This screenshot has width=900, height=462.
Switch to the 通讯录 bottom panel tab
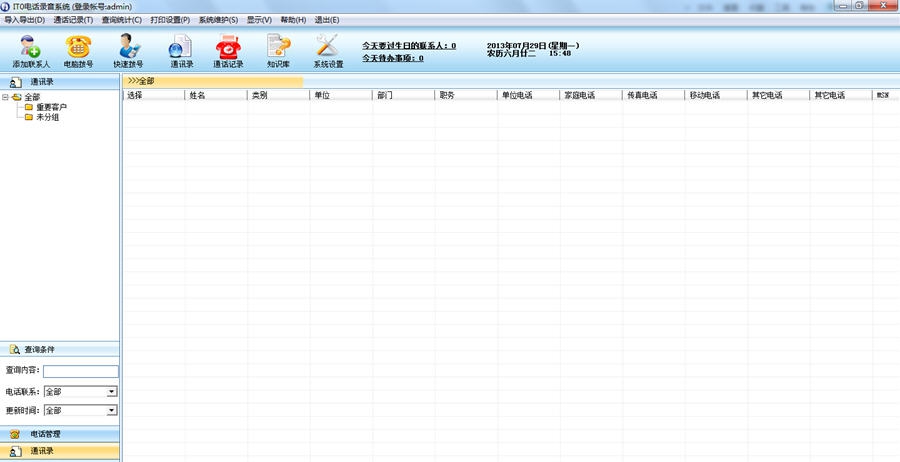click(60, 452)
